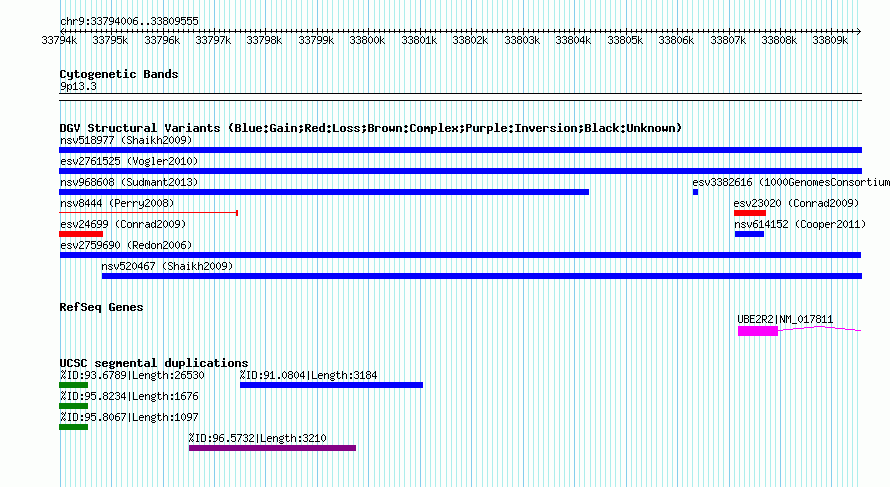Select the nsv614152 (Cooper2011) blue bar
Viewport: 890px width, 487px height.
click(749, 234)
